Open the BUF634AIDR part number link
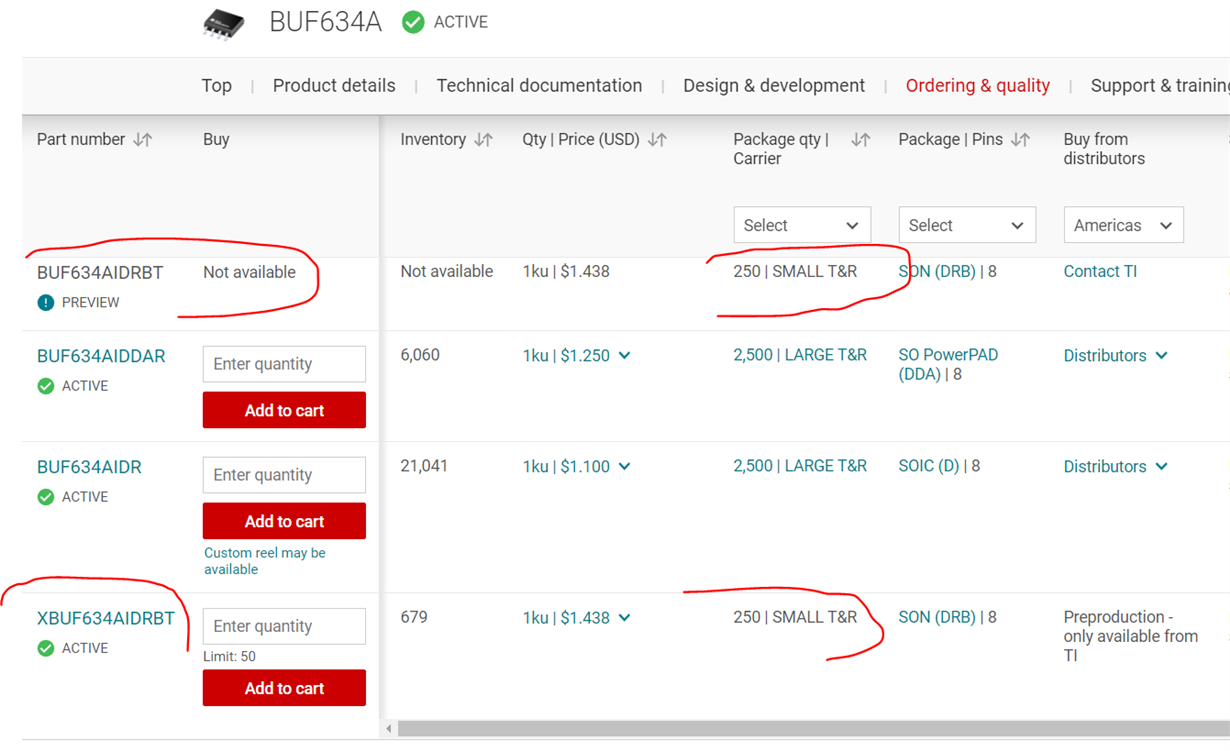 click(x=89, y=467)
